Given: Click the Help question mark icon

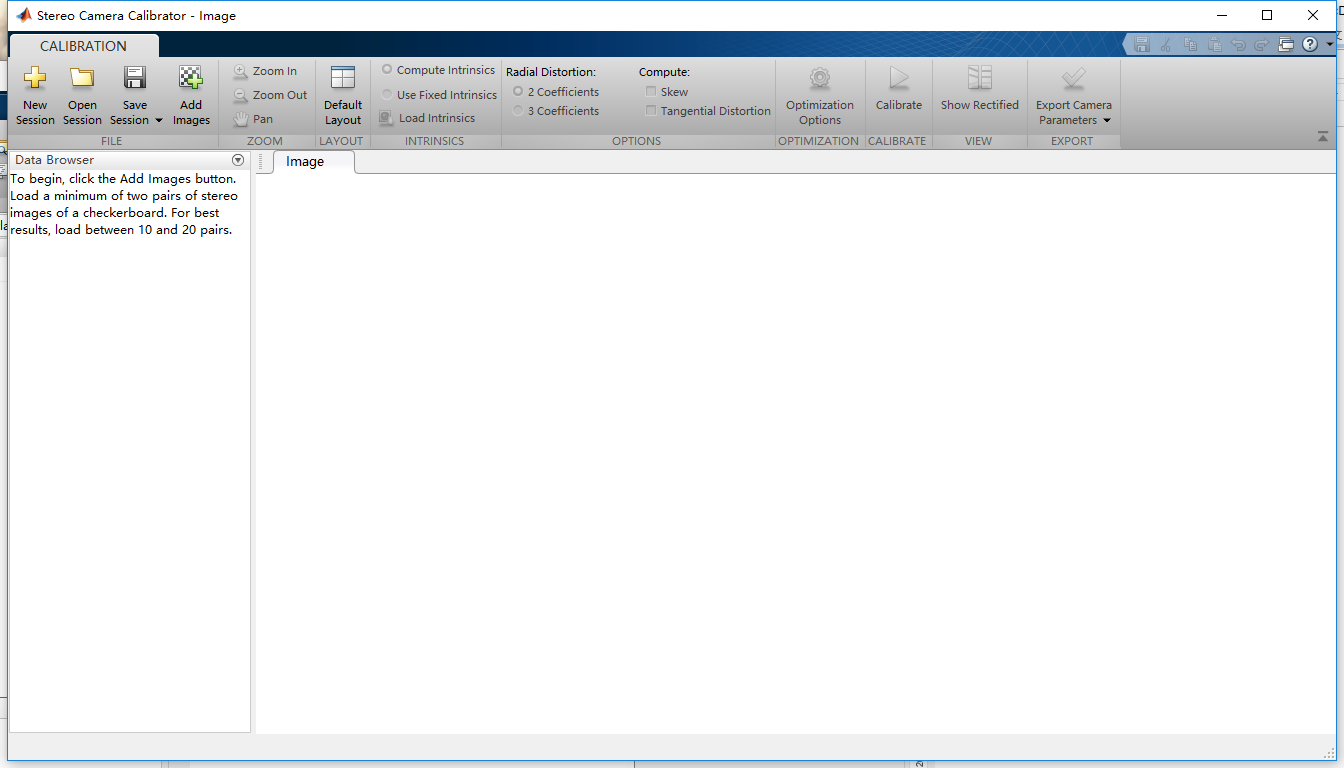Looking at the screenshot, I should point(1309,44).
